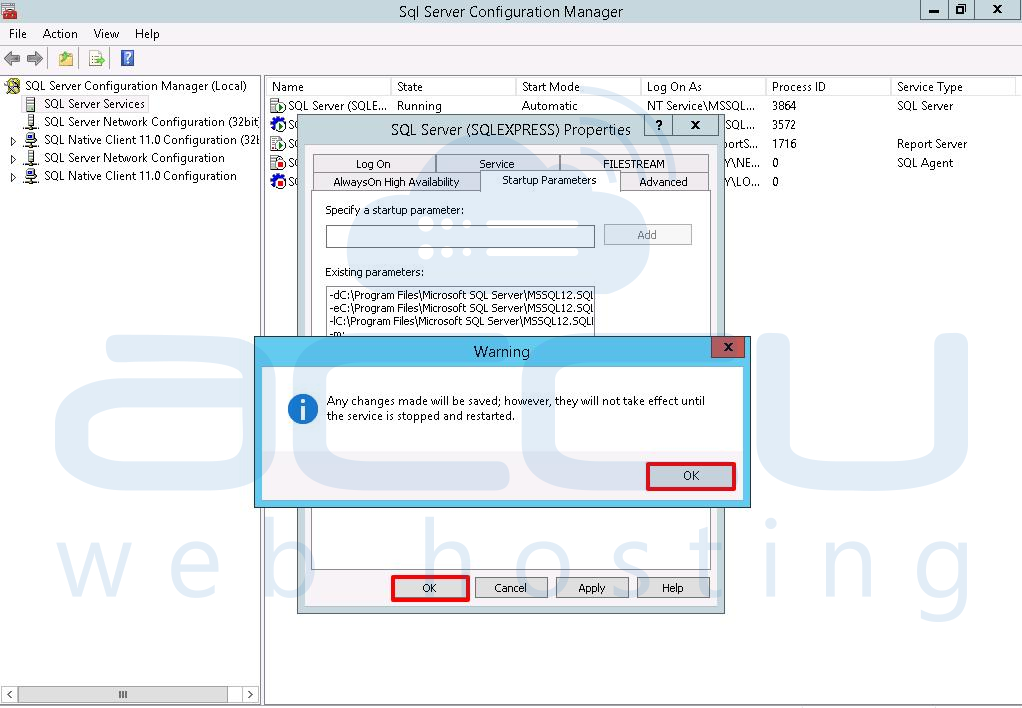Switch to the Service tab
This screenshot has height=708, width=1022.
coord(497,164)
